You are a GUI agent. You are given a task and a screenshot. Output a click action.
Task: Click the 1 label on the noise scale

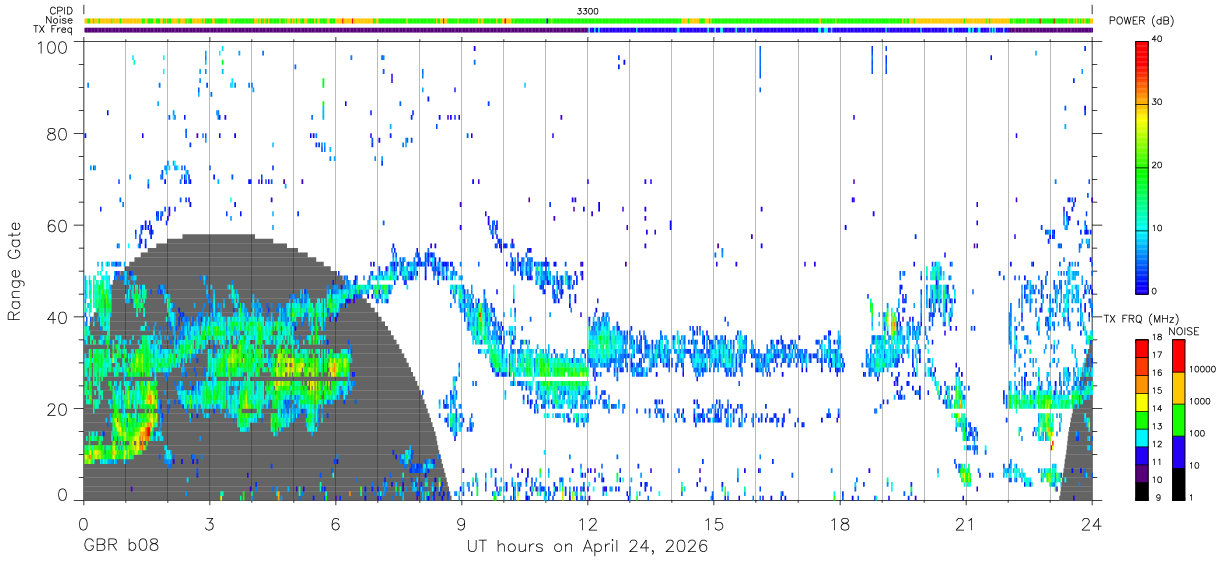[1192, 497]
